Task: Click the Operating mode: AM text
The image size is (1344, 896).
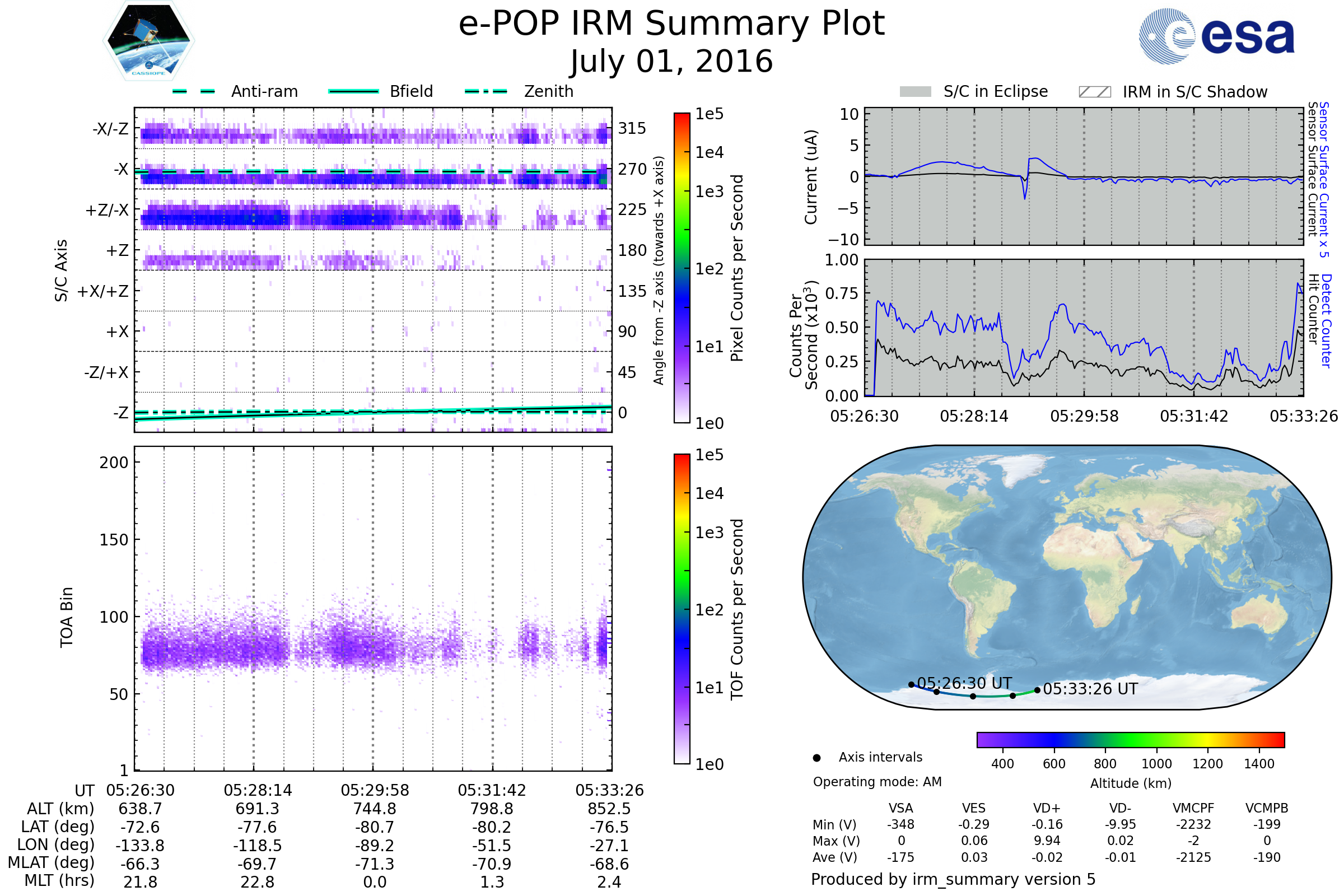Action: 877,782
